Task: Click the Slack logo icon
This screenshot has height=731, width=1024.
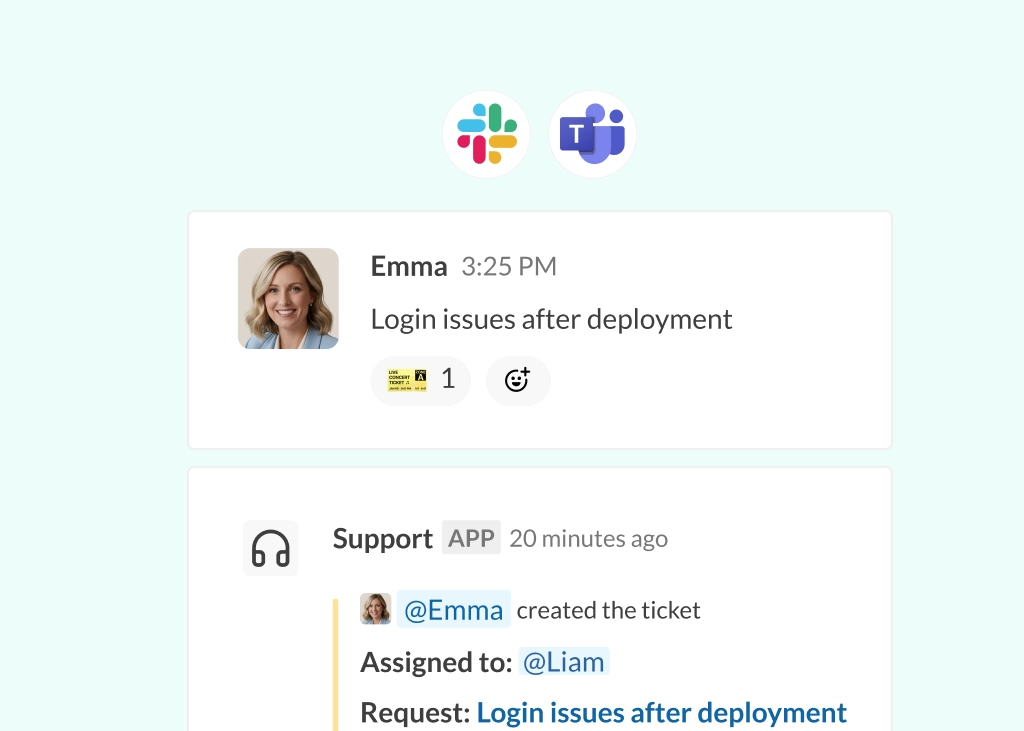Action: pyautogui.click(x=486, y=134)
